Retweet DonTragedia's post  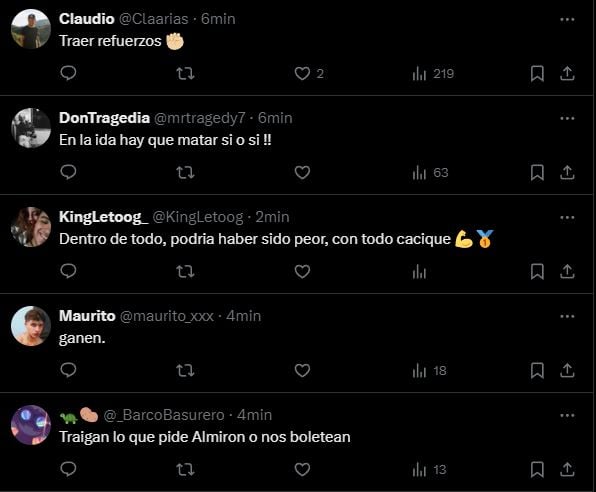coord(185,172)
